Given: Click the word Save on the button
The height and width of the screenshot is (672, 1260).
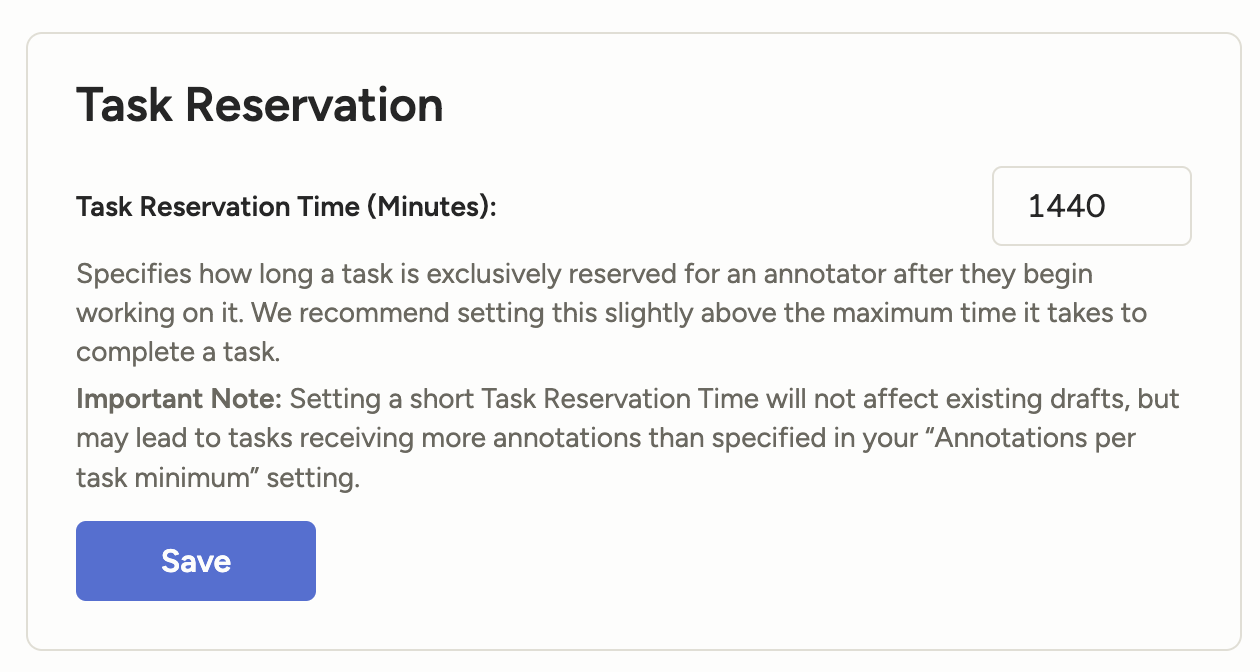Looking at the screenshot, I should (x=196, y=561).
